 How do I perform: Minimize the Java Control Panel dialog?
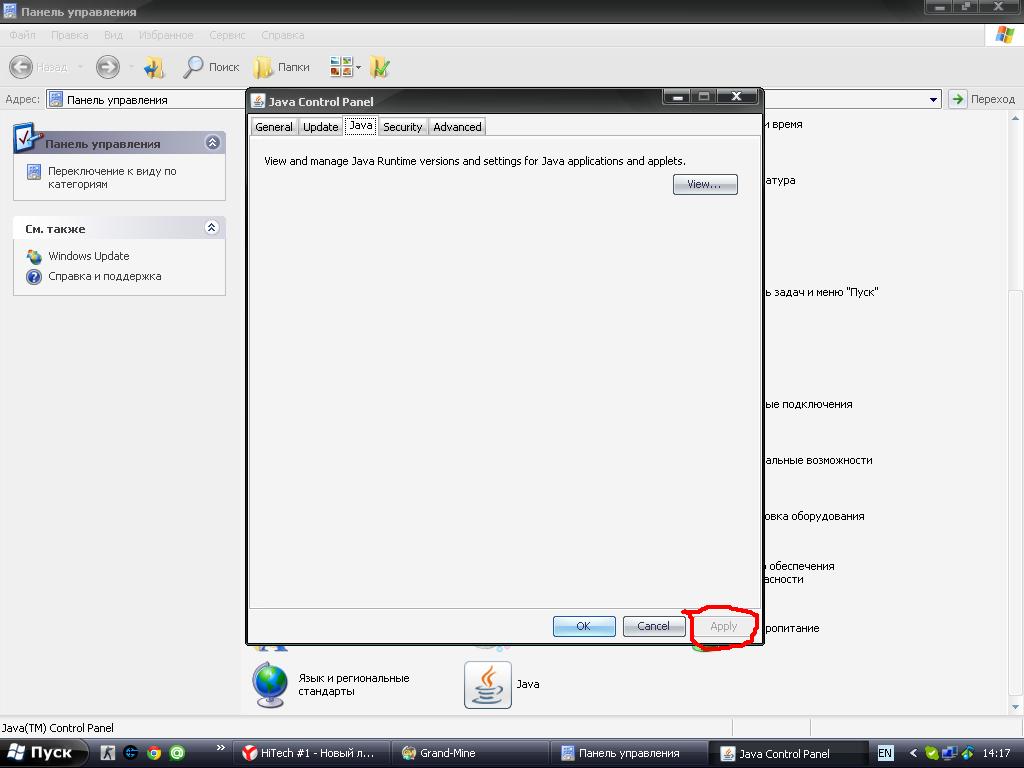[679, 97]
